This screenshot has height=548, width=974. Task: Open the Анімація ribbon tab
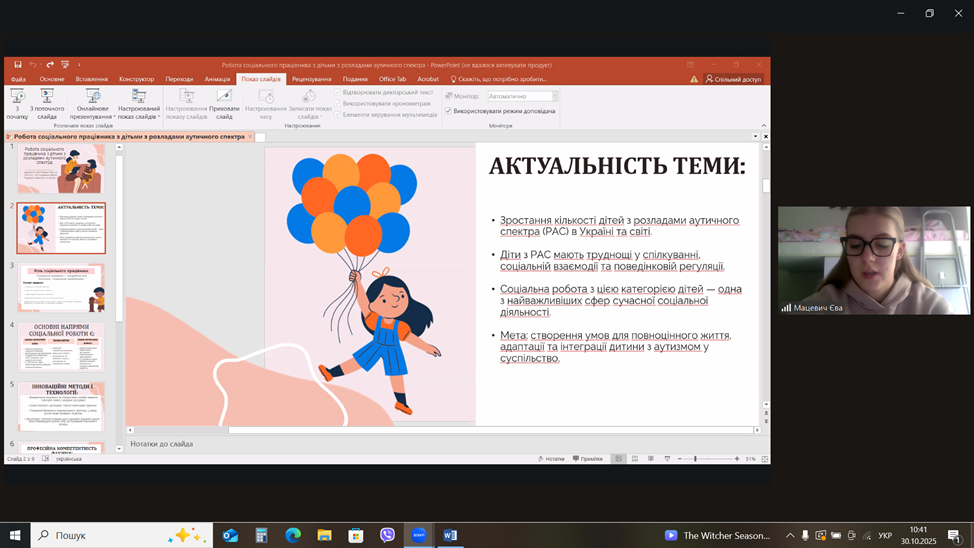point(217,79)
